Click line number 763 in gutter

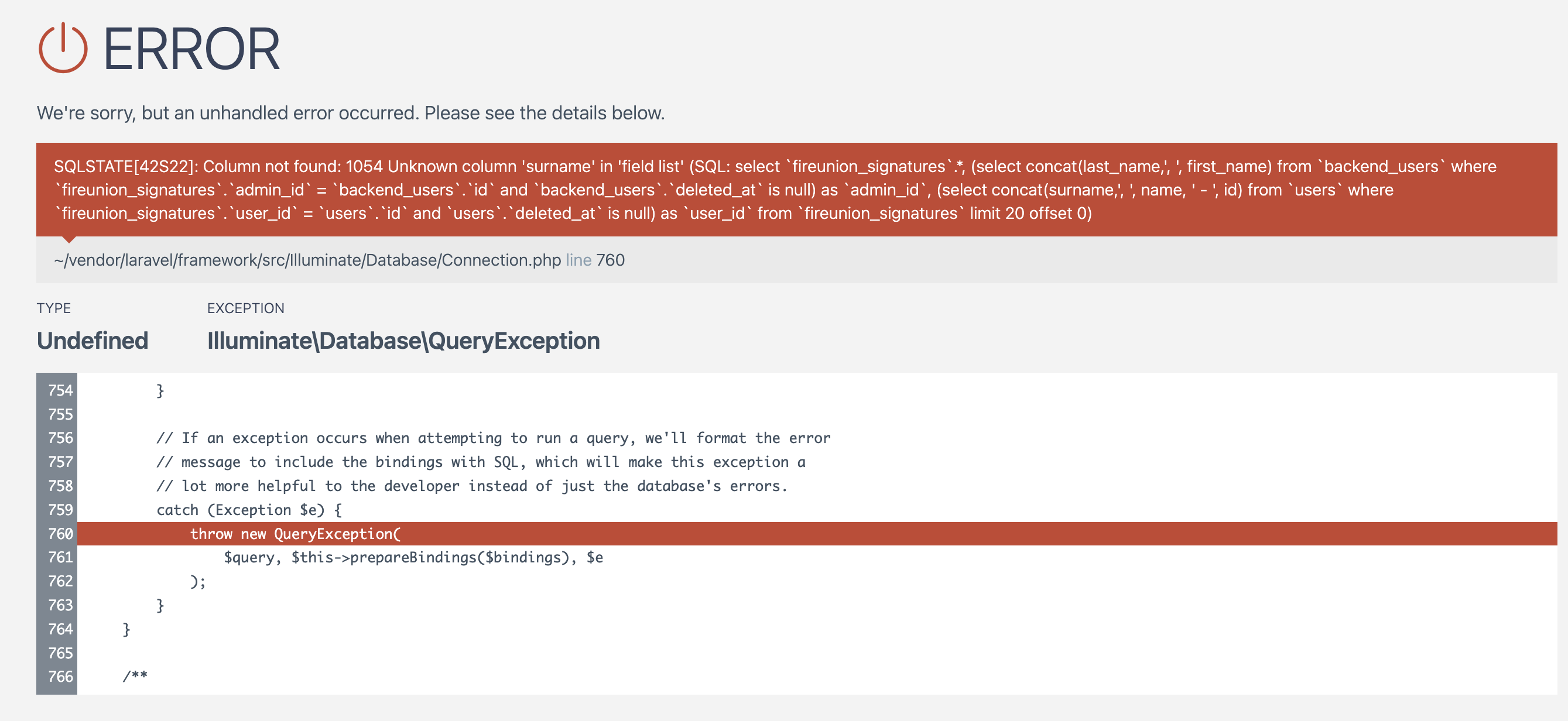click(x=60, y=605)
